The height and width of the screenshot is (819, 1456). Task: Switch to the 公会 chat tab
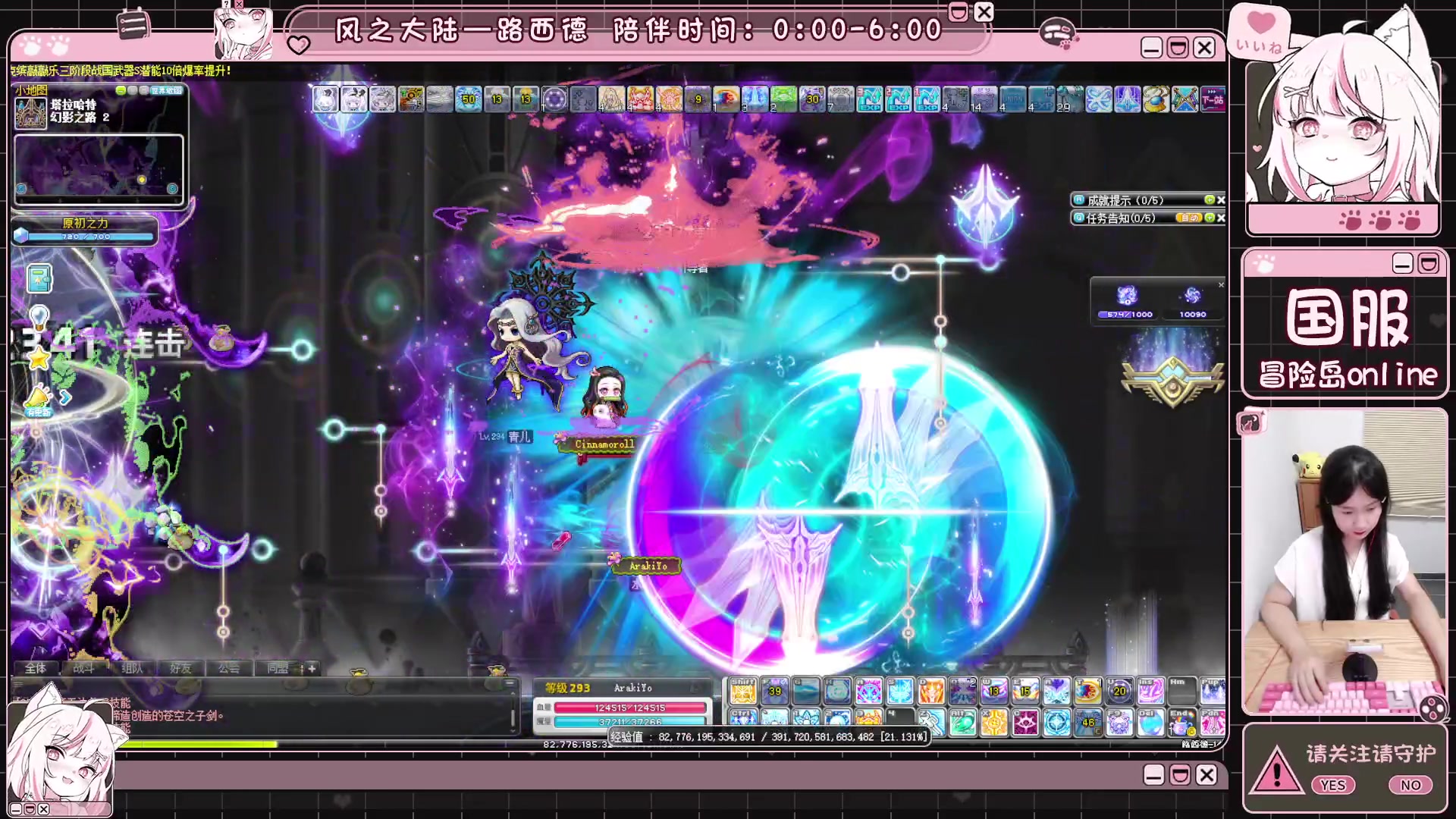tap(229, 668)
